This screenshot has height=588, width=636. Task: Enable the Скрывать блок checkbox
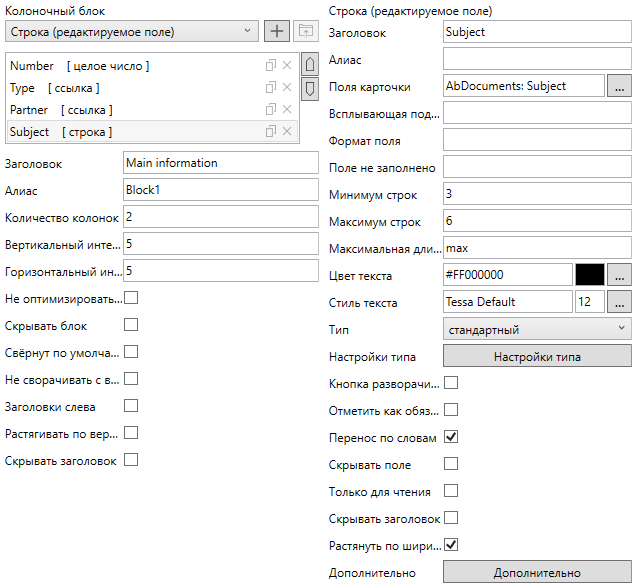click(x=131, y=325)
